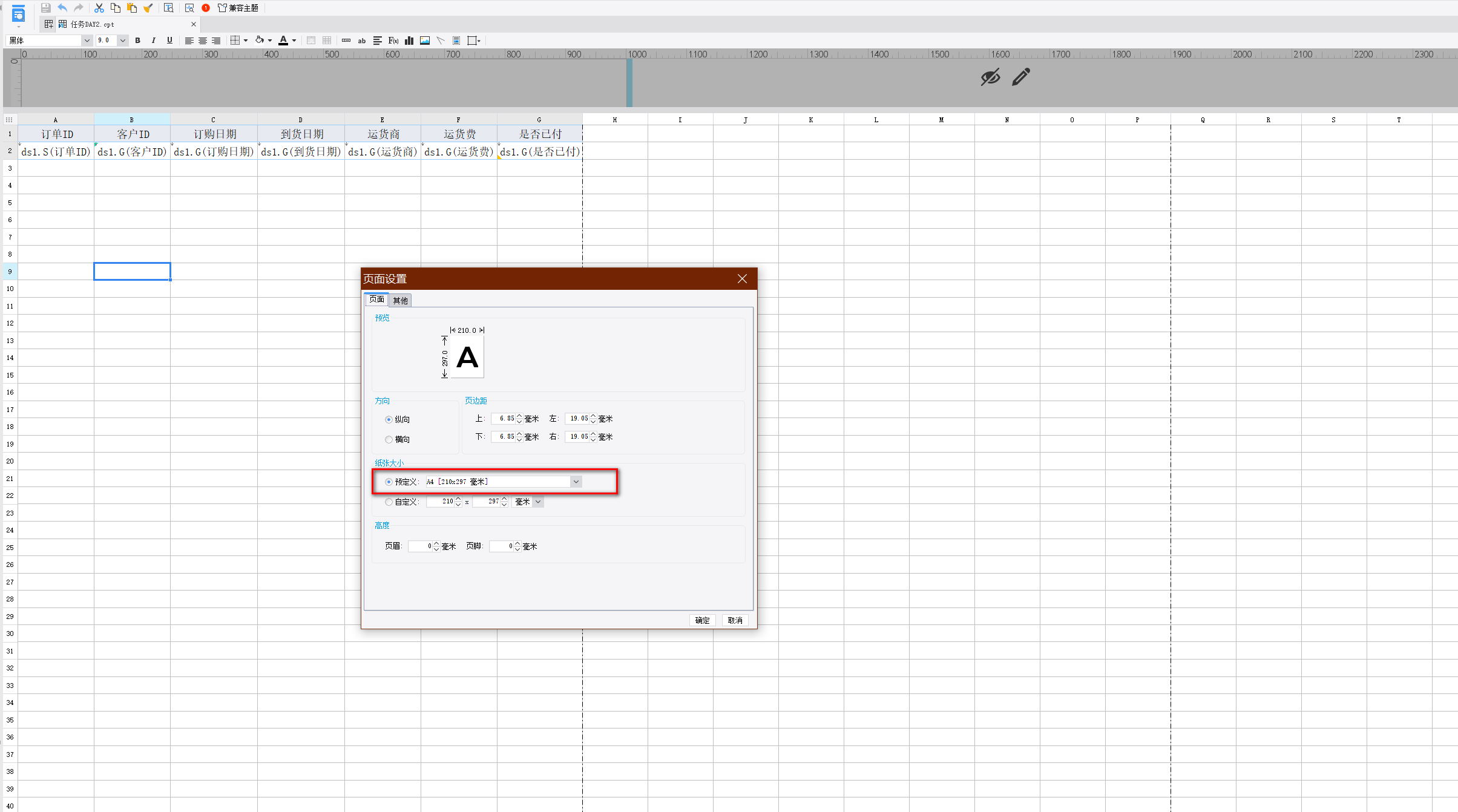
Task: Click the pencil edit icon
Action: tap(1021, 77)
